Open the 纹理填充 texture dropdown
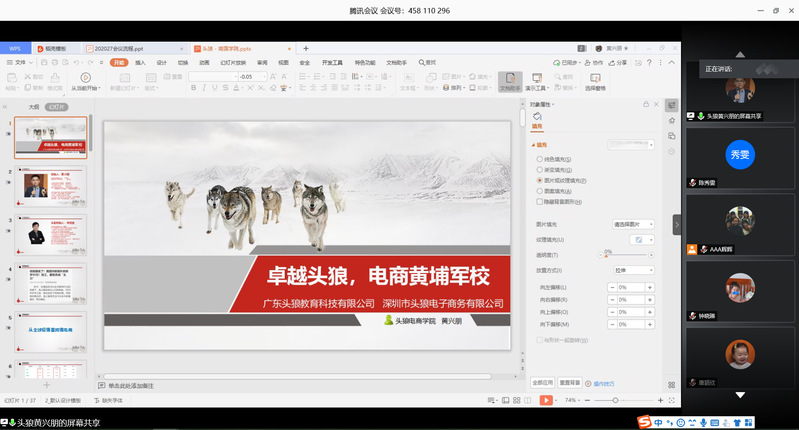 [642, 239]
